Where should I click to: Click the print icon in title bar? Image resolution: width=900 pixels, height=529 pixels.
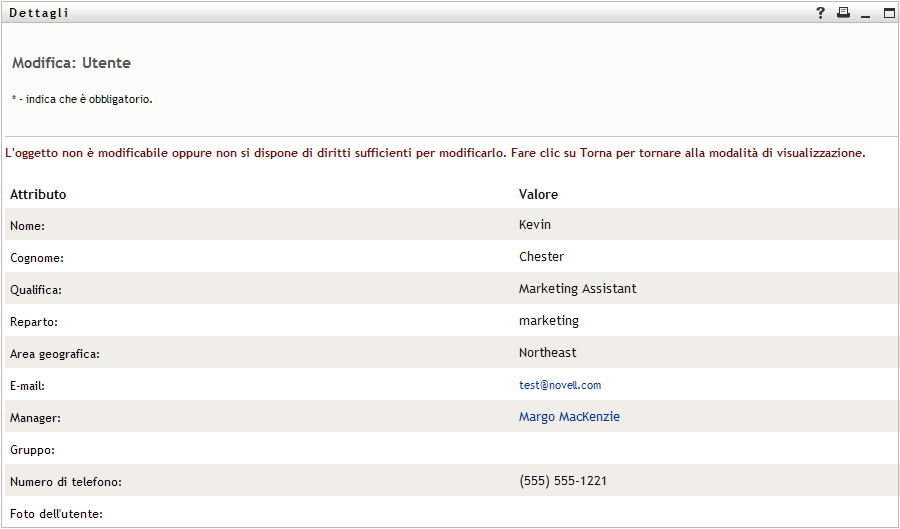click(843, 13)
